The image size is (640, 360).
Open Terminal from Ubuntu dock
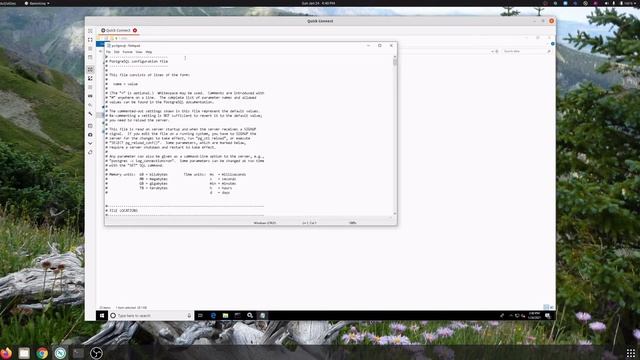78,353
